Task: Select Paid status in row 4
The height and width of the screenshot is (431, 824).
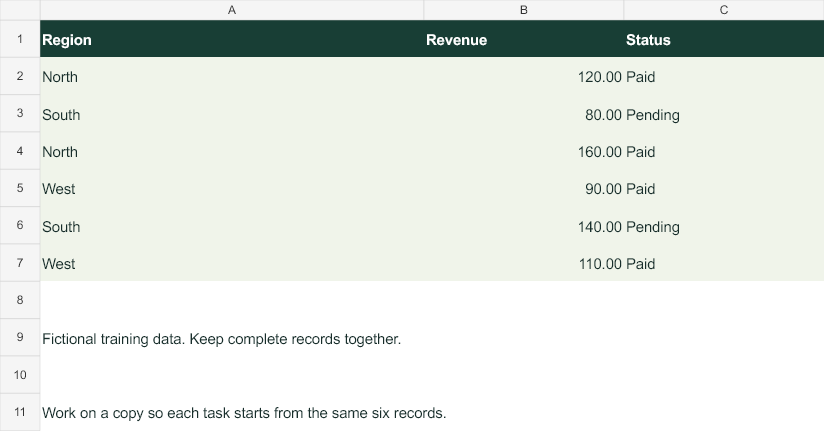Action: pyautogui.click(x=724, y=151)
